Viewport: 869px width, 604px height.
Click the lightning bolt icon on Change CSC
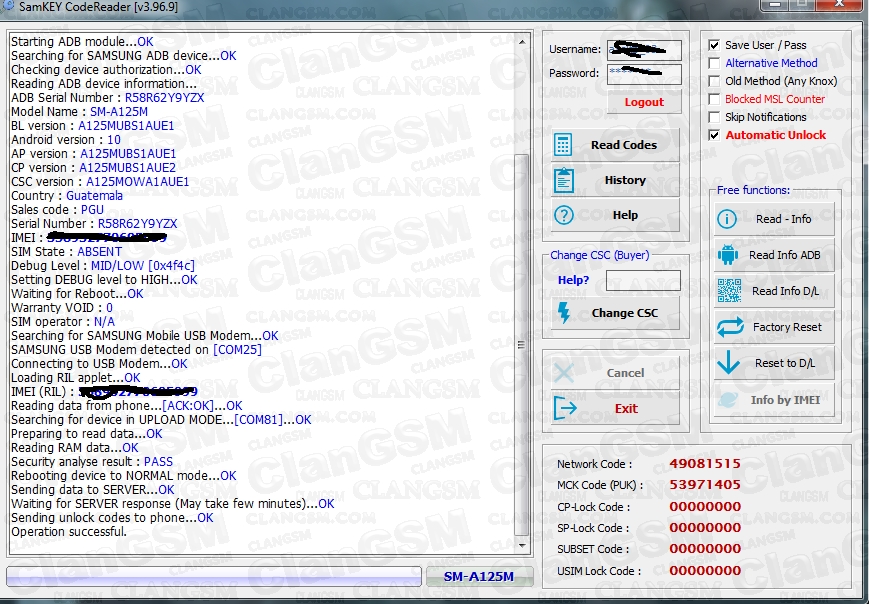pos(564,313)
